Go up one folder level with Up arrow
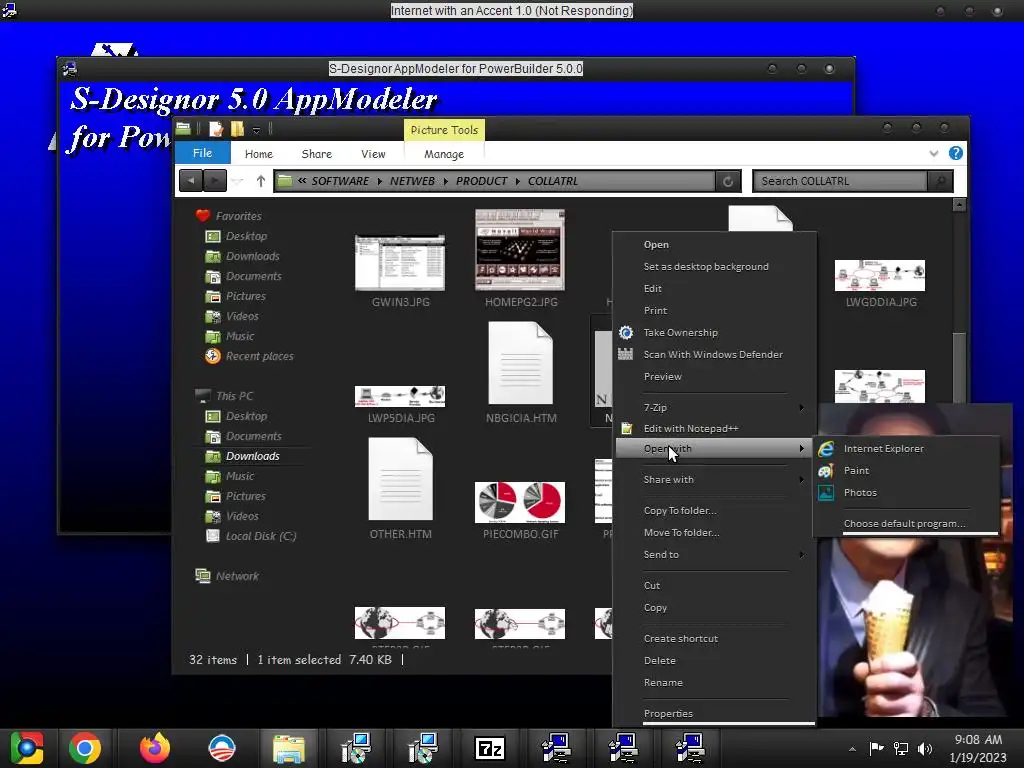Screen dimensions: 1024x768 261,181
